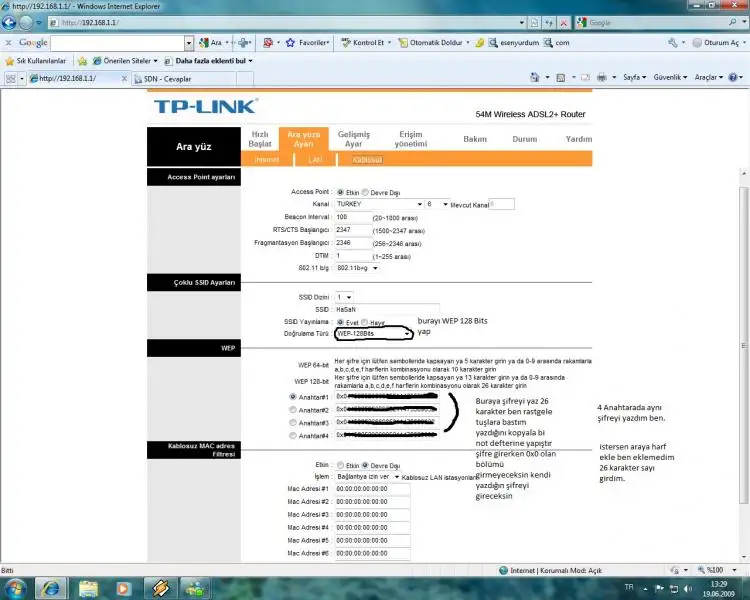
Task: Click the Home icon in command bar
Action: coord(535,77)
